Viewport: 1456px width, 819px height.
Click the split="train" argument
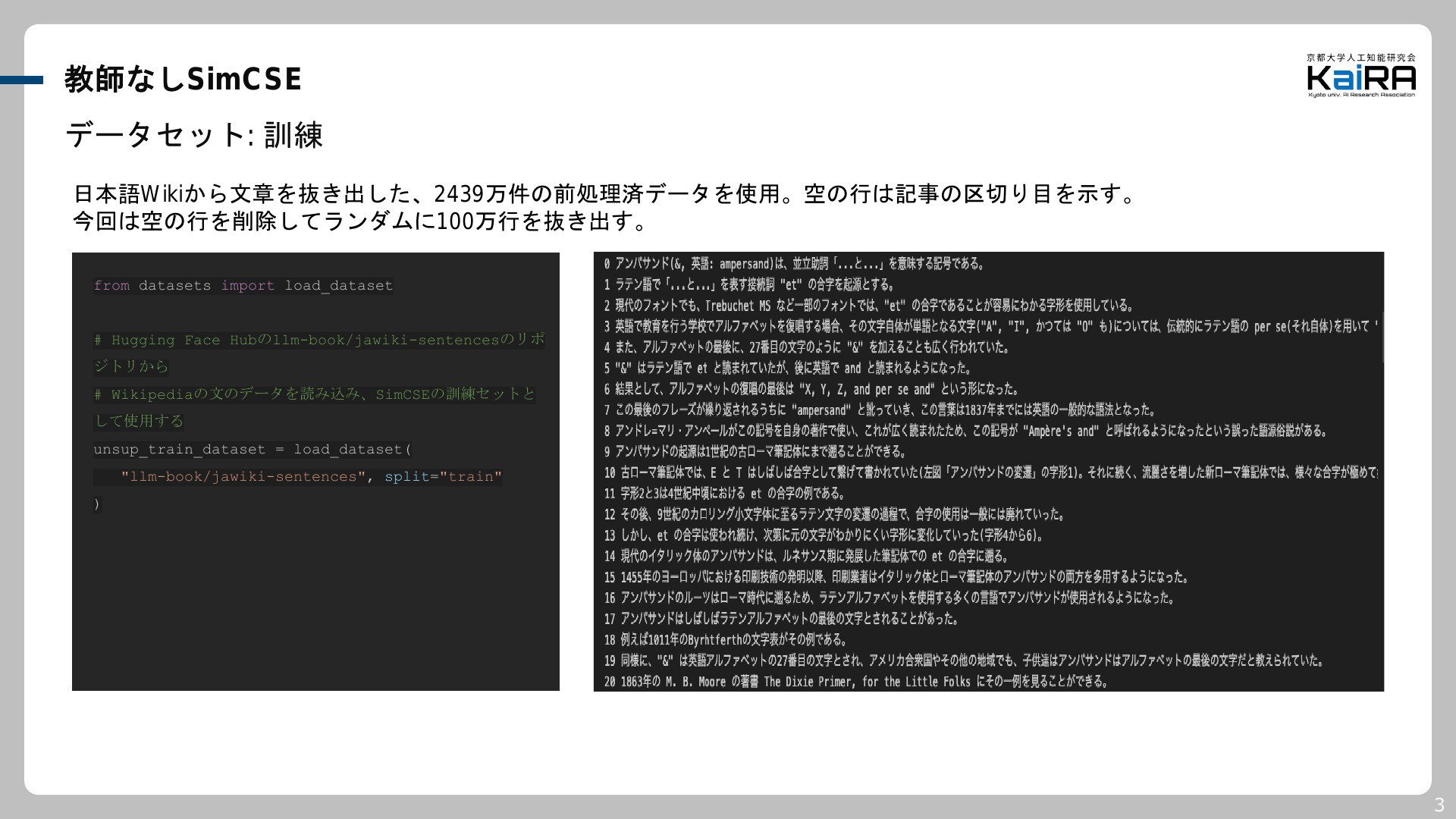(x=444, y=477)
